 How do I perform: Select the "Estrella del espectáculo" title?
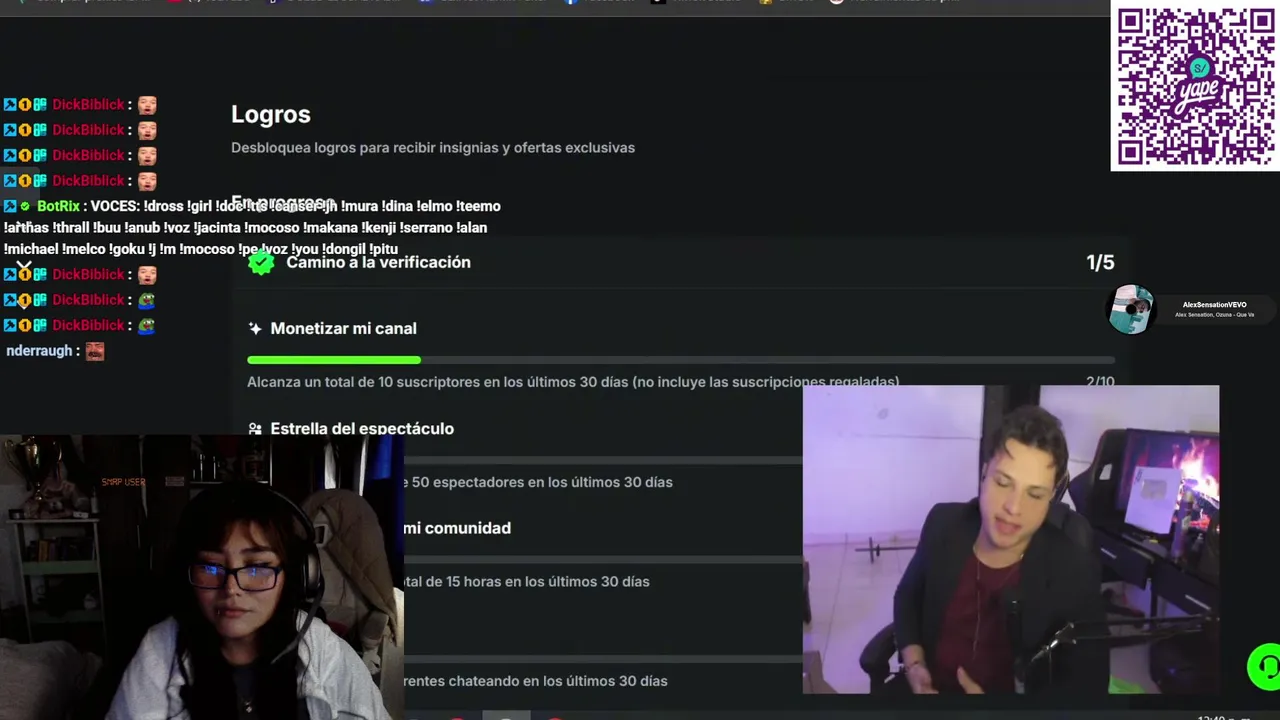coord(362,428)
